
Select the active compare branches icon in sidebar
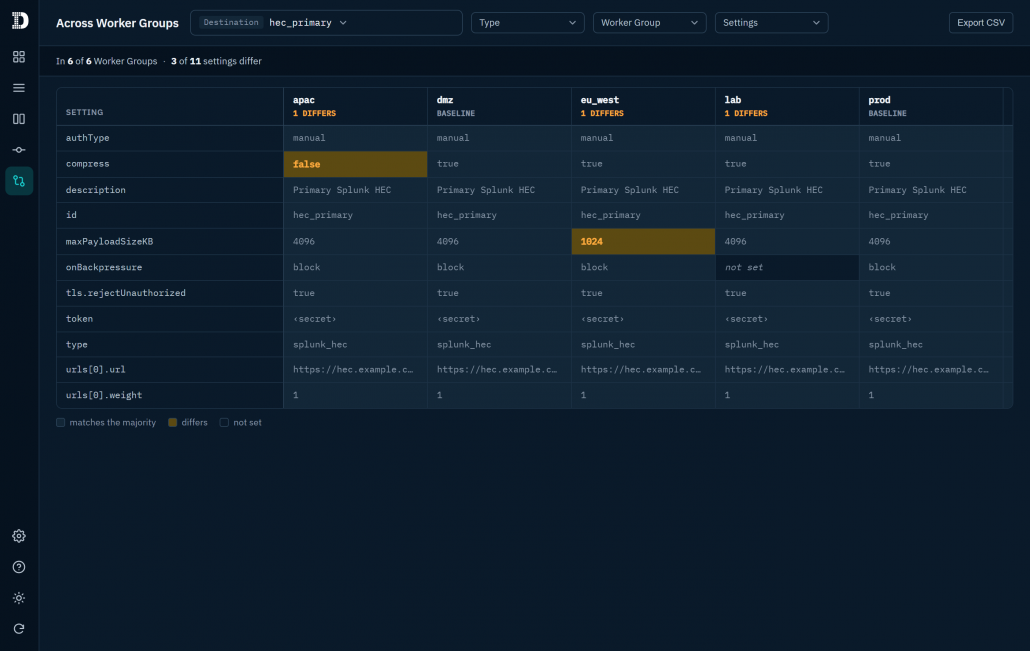point(19,181)
